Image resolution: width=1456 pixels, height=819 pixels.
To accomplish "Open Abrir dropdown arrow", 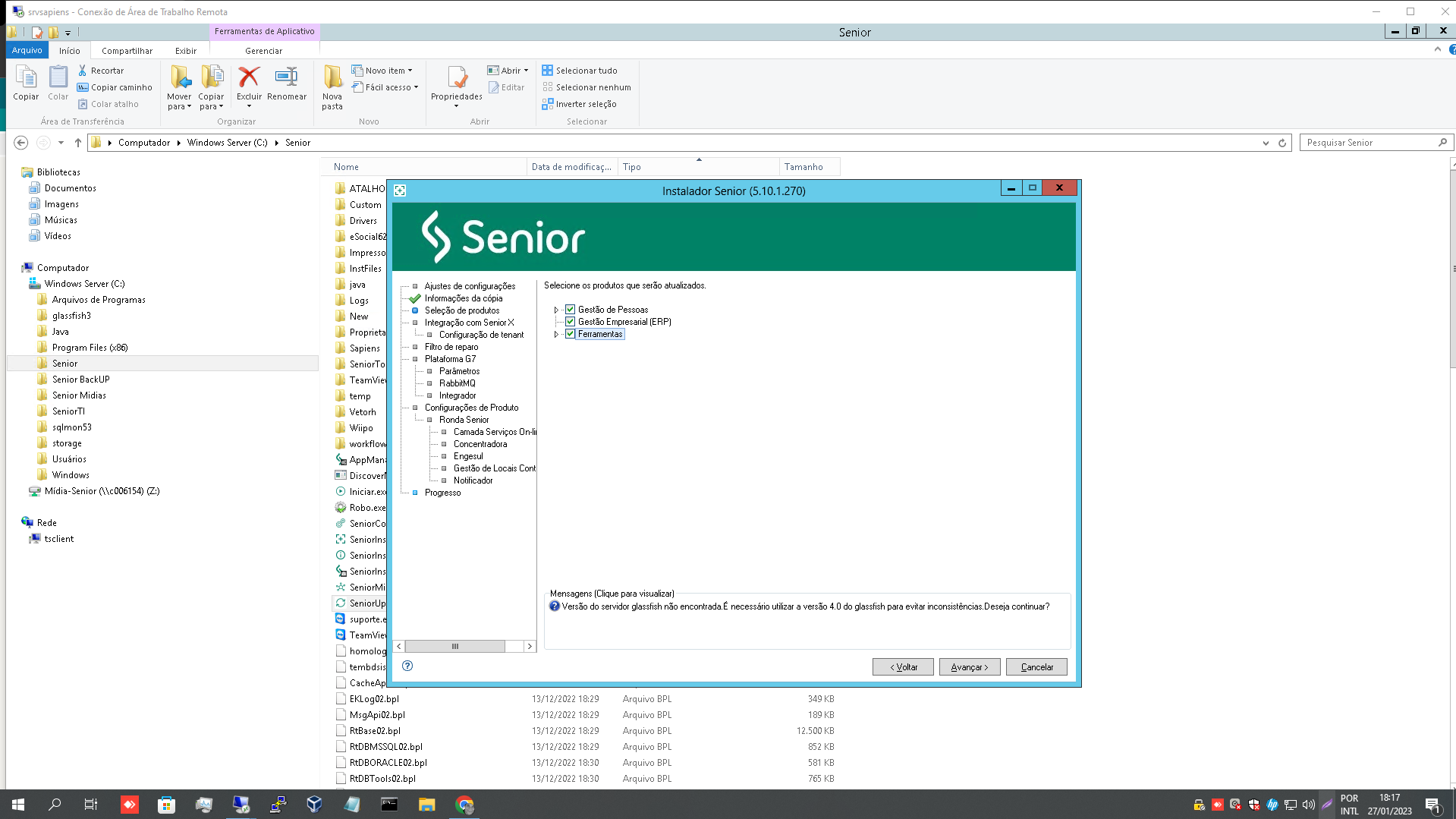I will point(526,71).
